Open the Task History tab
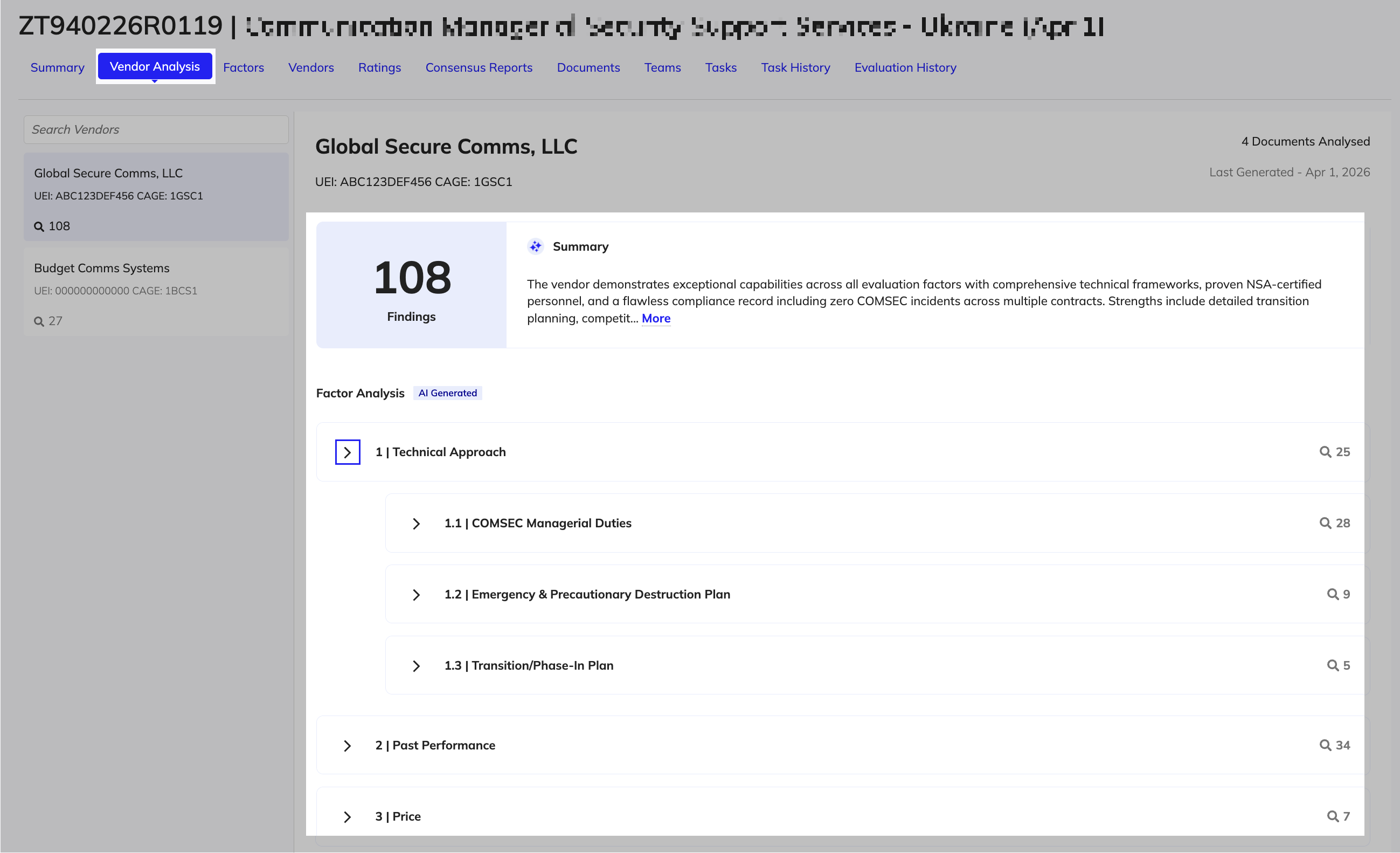The height and width of the screenshot is (853, 1400). click(795, 67)
